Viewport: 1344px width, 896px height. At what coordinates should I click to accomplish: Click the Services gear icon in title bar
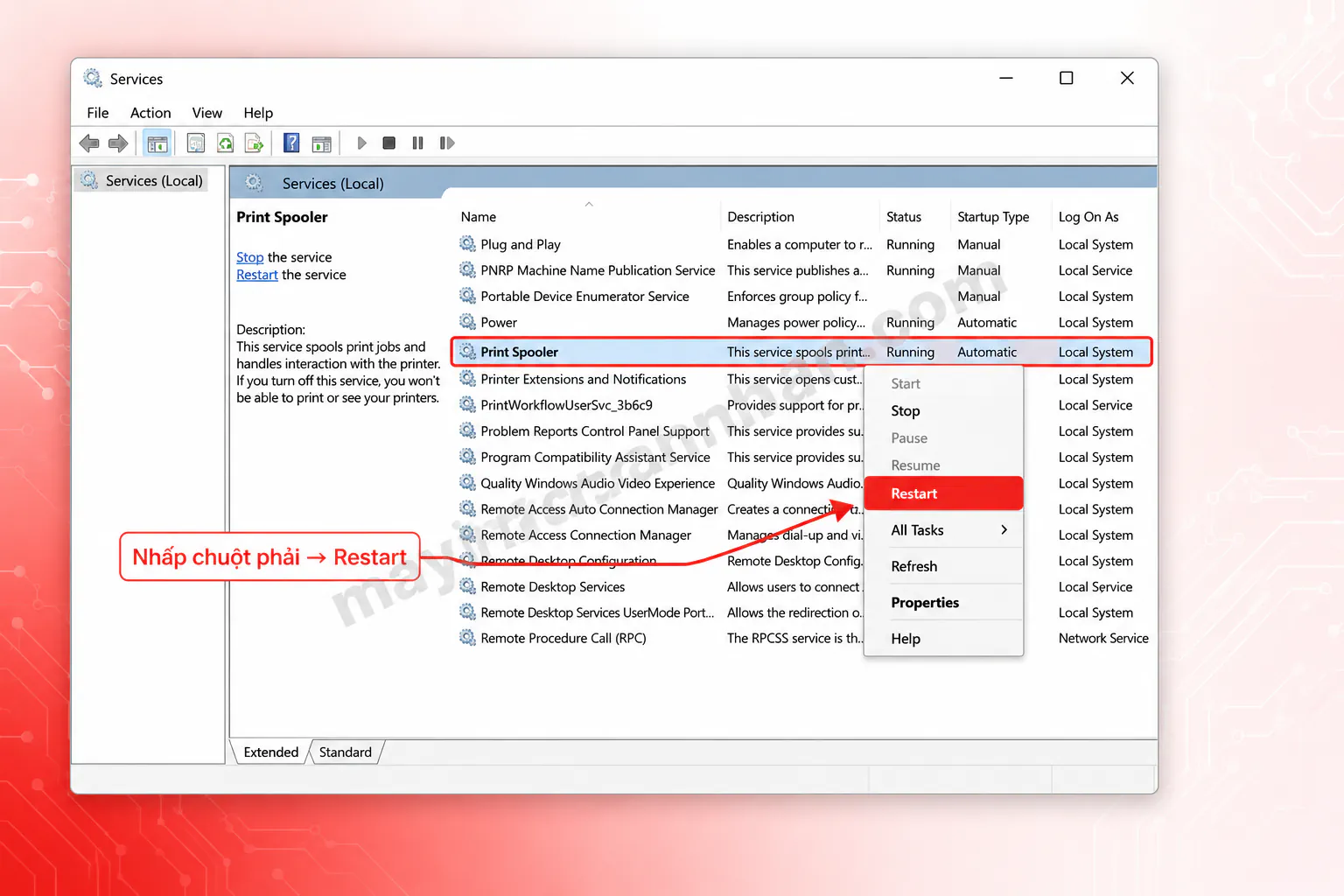coord(93,79)
